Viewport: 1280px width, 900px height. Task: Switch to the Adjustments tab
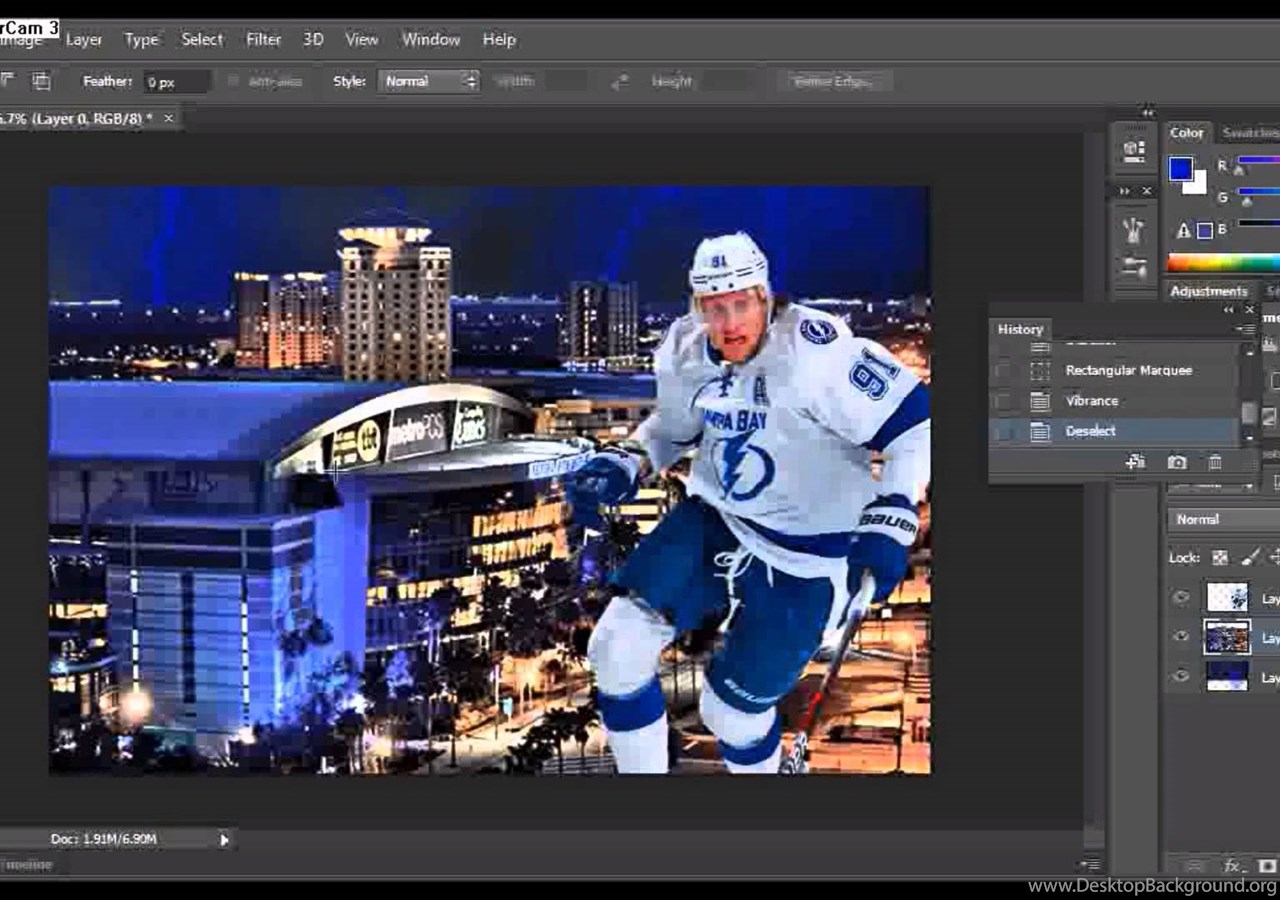(x=1209, y=291)
